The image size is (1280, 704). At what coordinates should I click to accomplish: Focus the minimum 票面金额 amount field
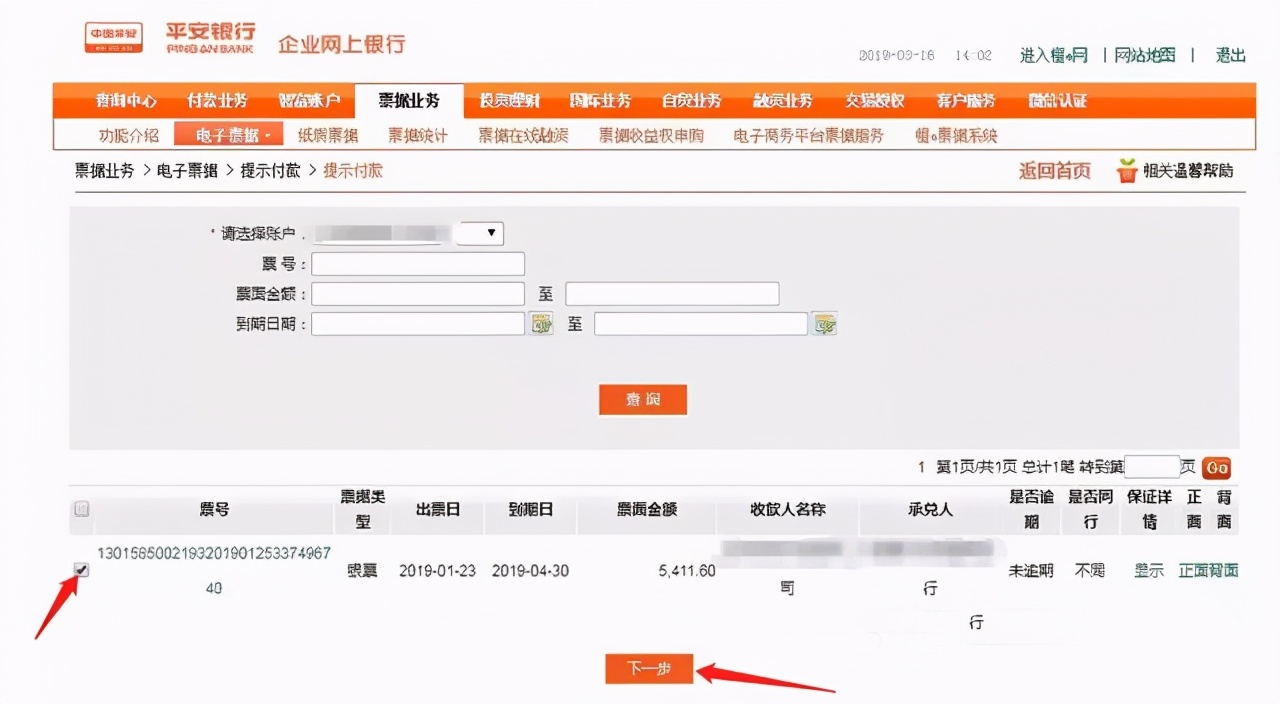[418, 293]
